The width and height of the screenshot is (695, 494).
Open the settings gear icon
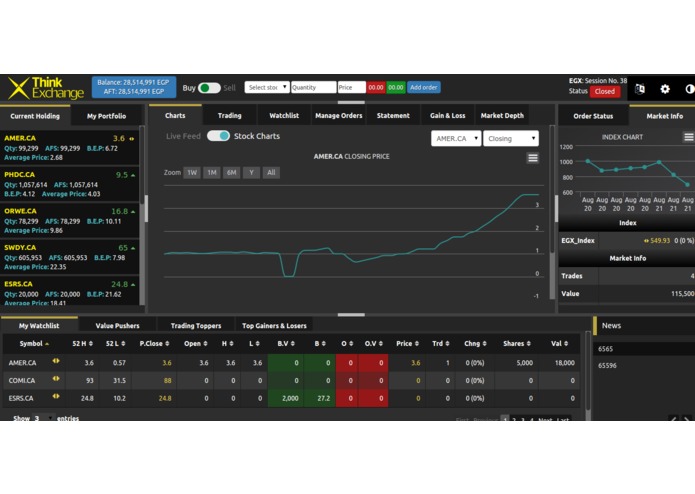tap(665, 89)
